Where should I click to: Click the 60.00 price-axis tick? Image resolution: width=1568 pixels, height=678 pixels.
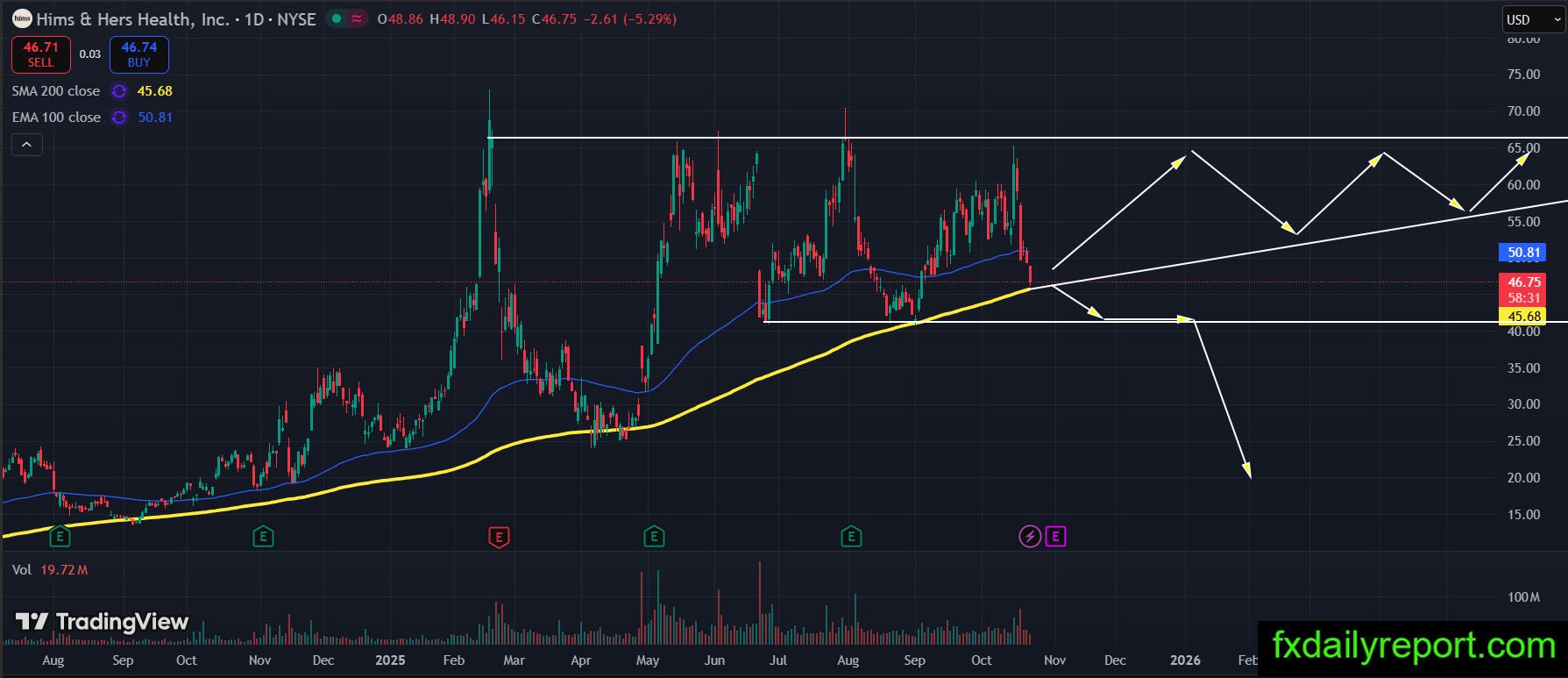1523,185
